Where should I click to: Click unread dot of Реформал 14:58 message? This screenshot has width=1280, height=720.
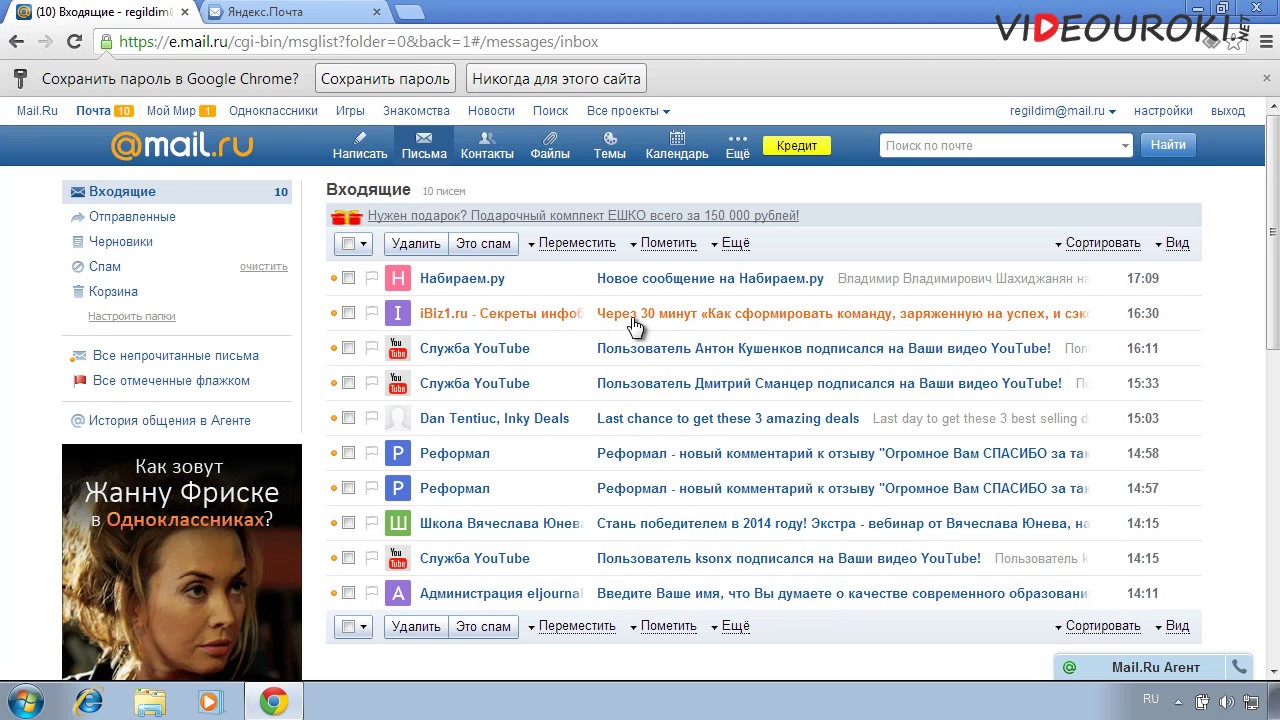[334, 453]
